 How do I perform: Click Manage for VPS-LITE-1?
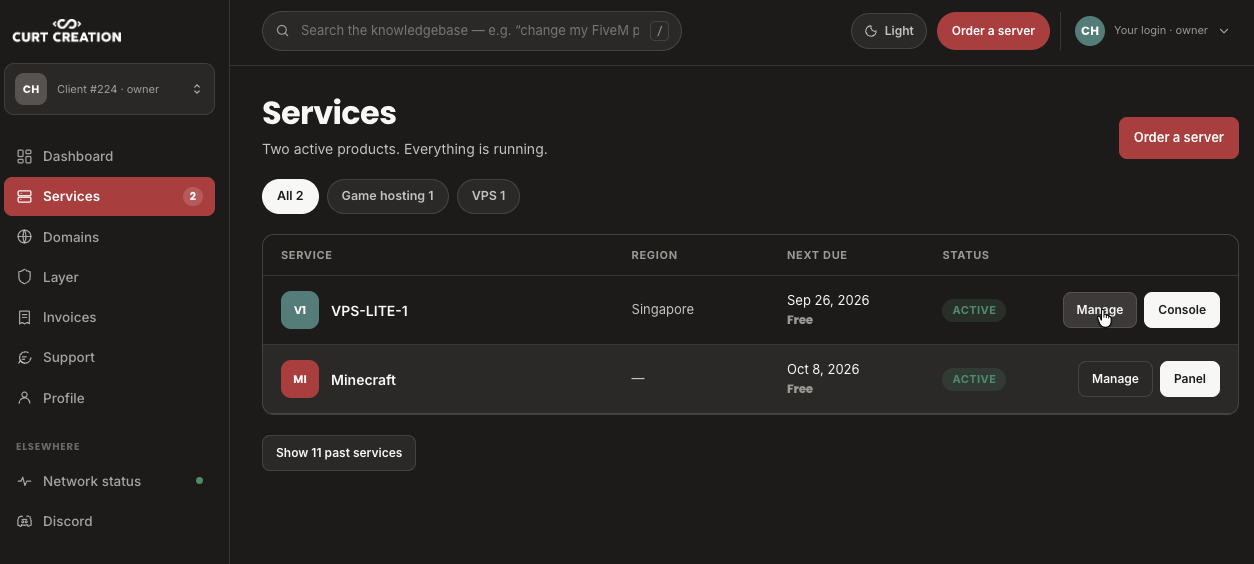click(1099, 310)
